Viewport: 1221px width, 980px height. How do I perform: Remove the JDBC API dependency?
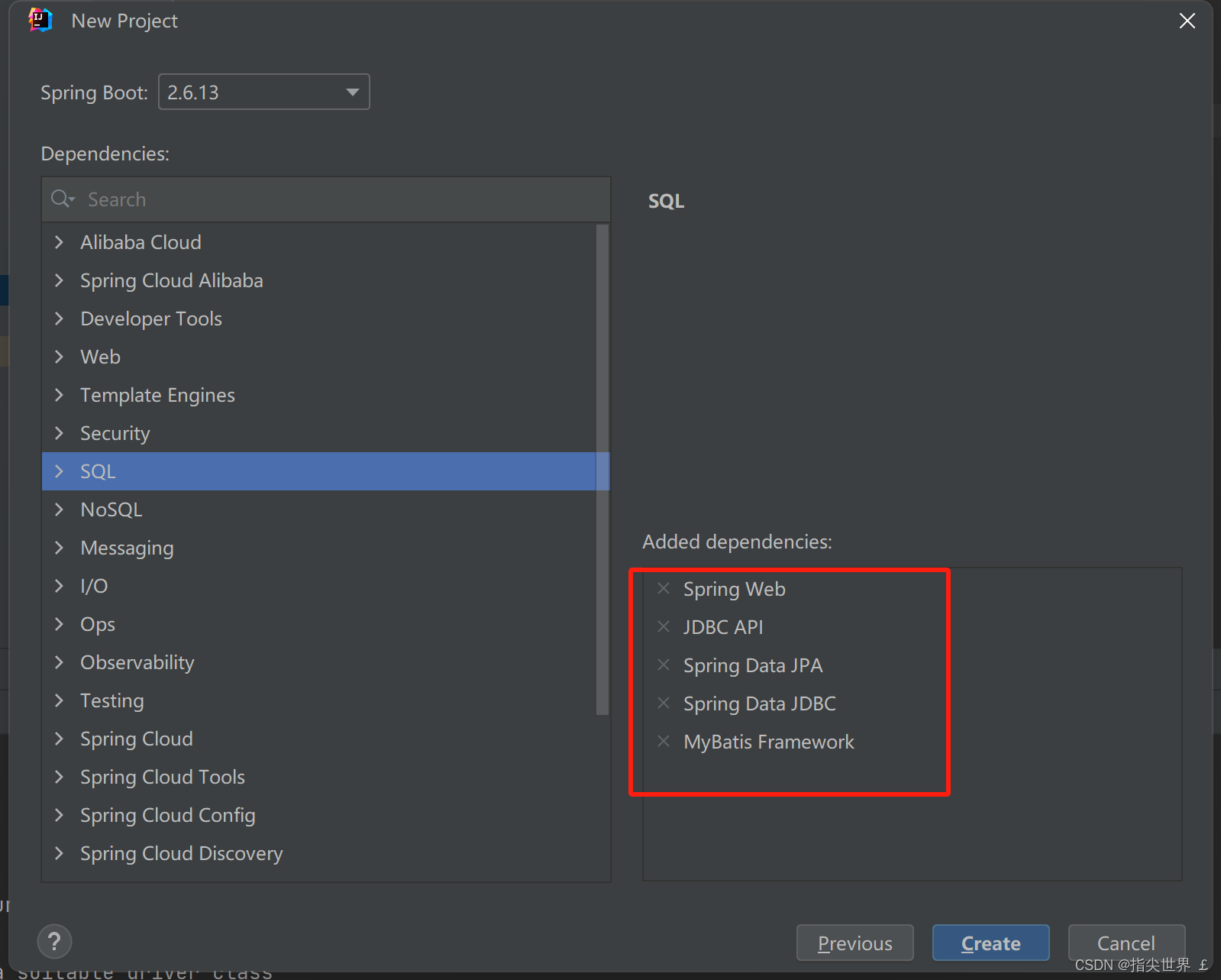tap(664, 626)
